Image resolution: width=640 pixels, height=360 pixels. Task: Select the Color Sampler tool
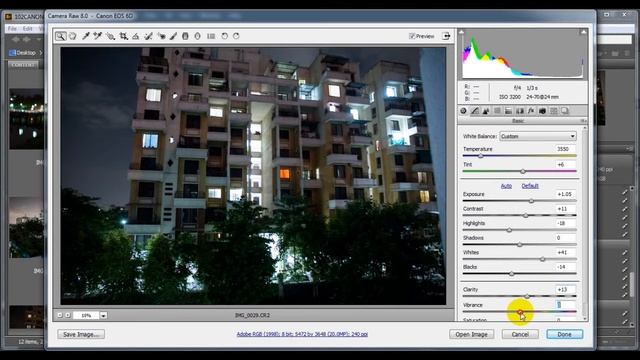(x=98, y=36)
